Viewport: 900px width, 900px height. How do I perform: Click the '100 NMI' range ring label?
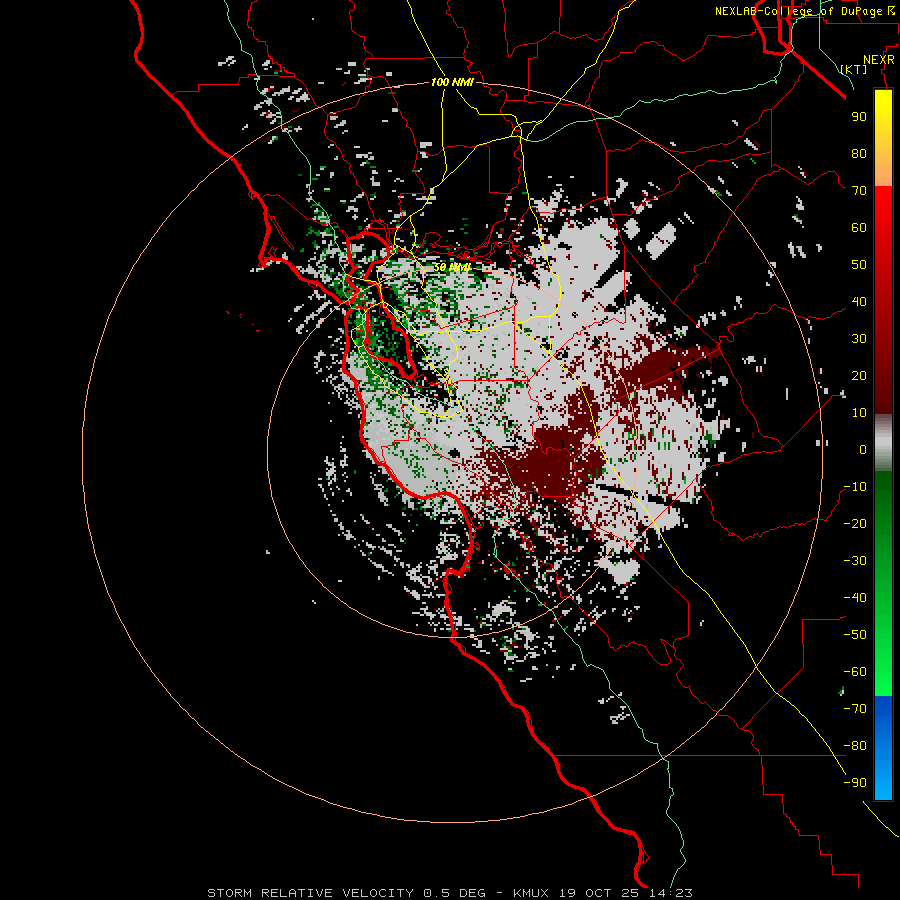452,82
